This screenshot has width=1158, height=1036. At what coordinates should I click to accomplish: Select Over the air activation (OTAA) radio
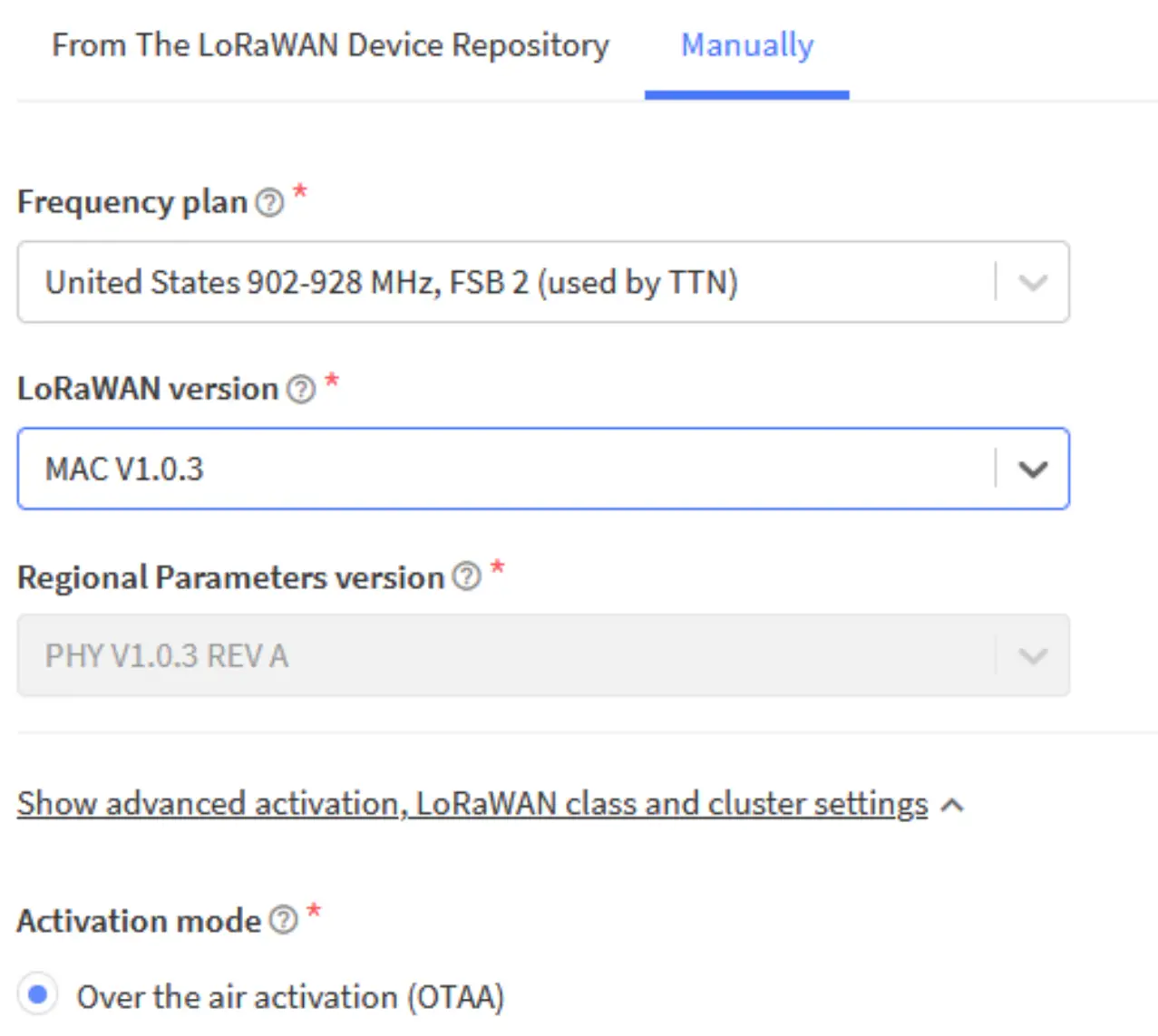click(38, 995)
